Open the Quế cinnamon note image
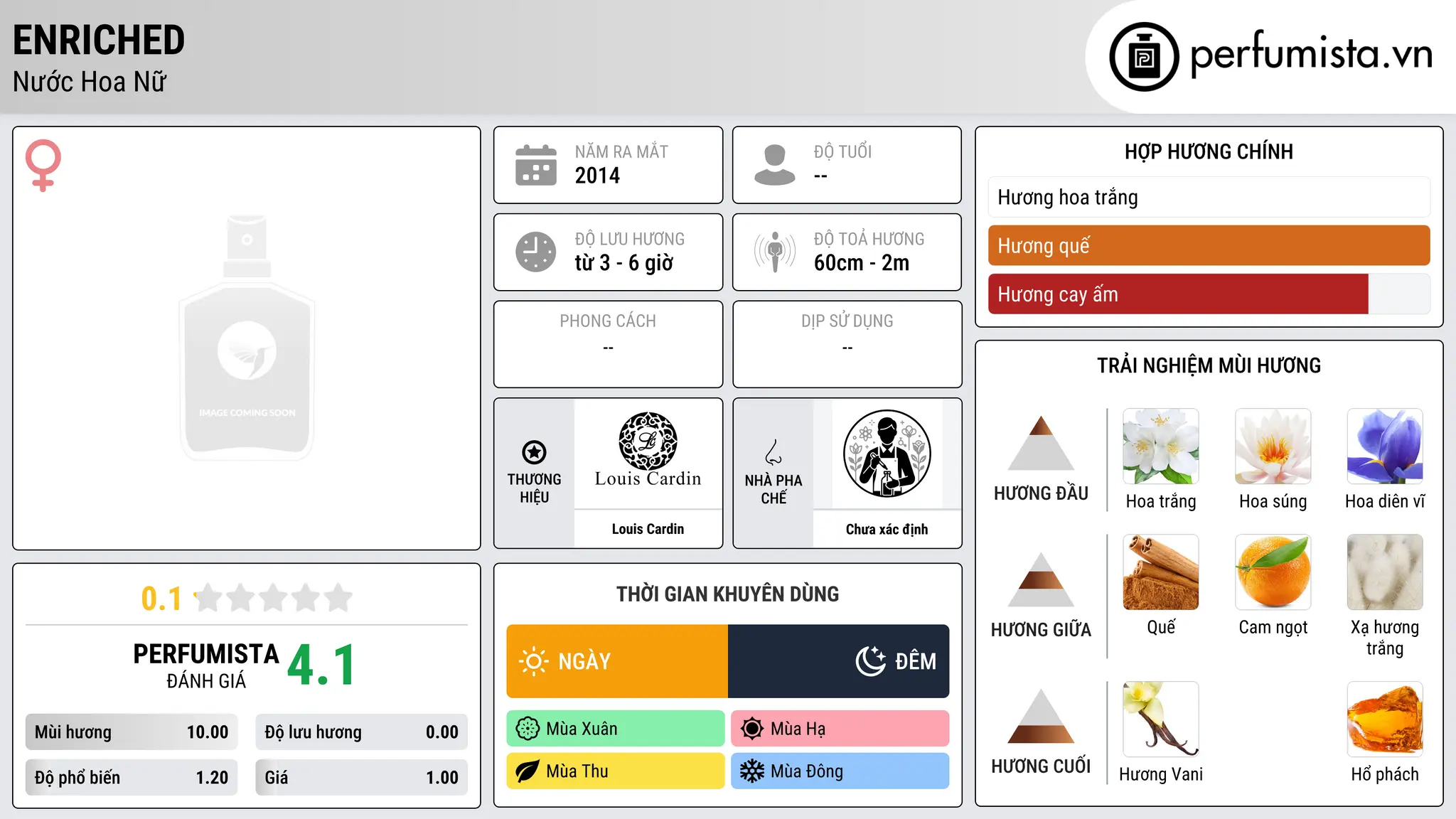Viewport: 1456px width, 819px height. (1161, 572)
